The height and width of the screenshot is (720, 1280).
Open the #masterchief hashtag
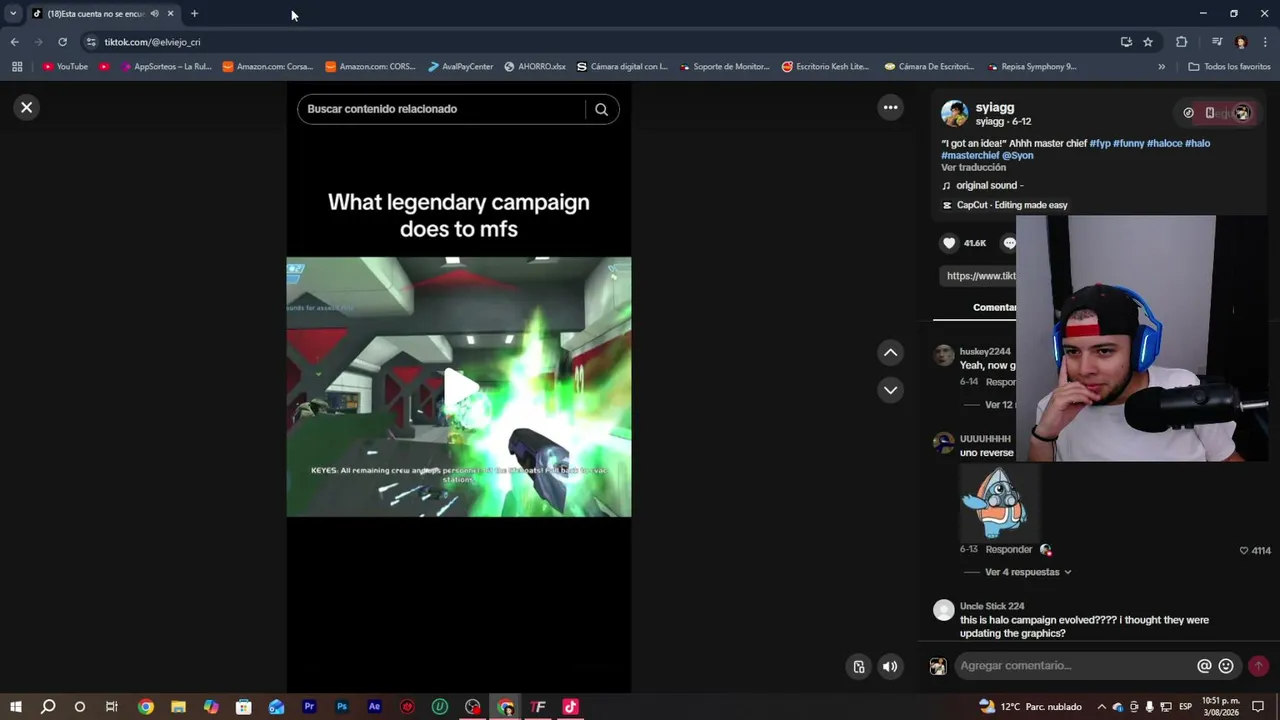pos(970,155)
